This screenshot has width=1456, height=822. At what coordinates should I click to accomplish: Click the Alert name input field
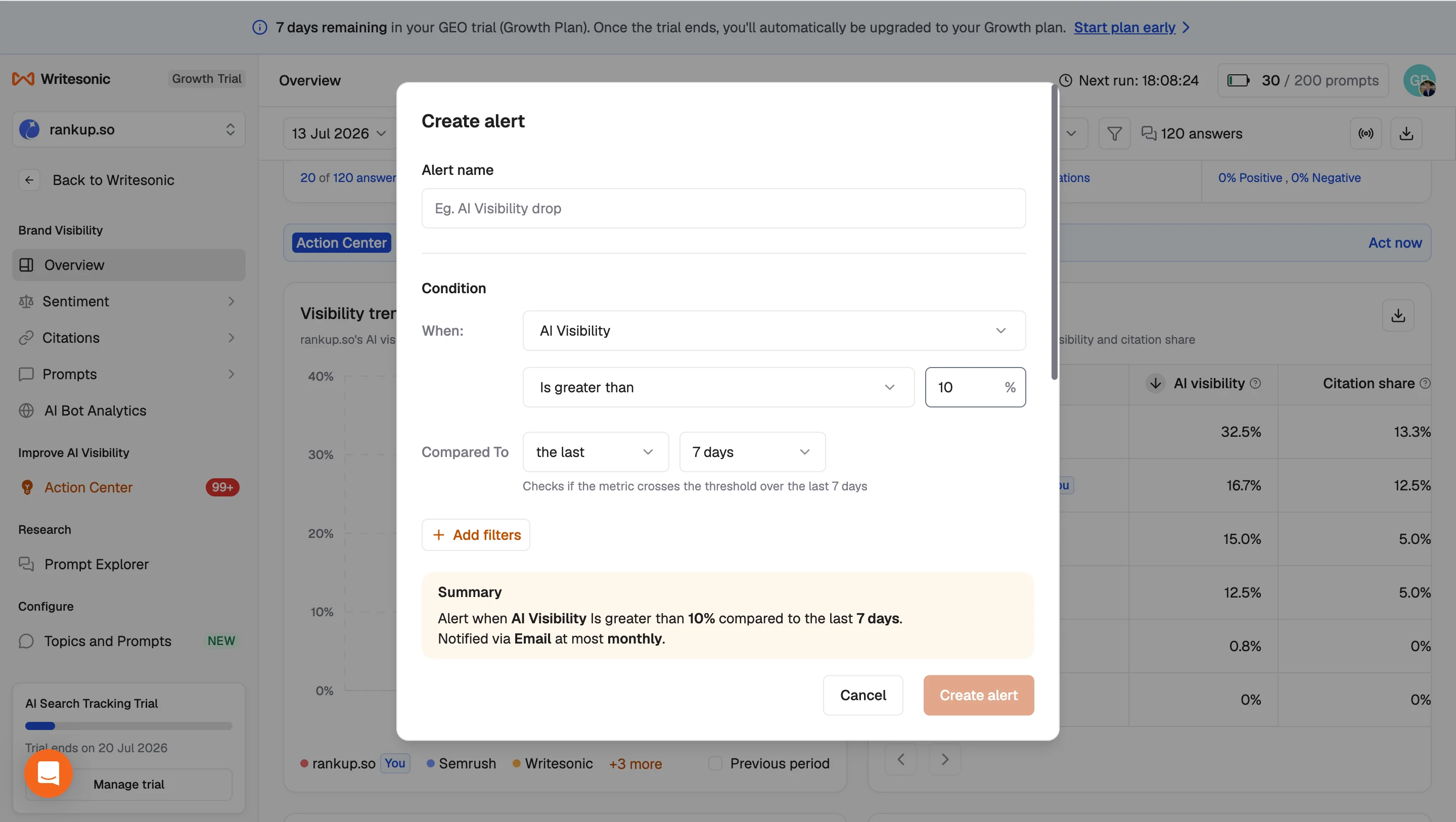pyautogui.click(x=723, y=208)
